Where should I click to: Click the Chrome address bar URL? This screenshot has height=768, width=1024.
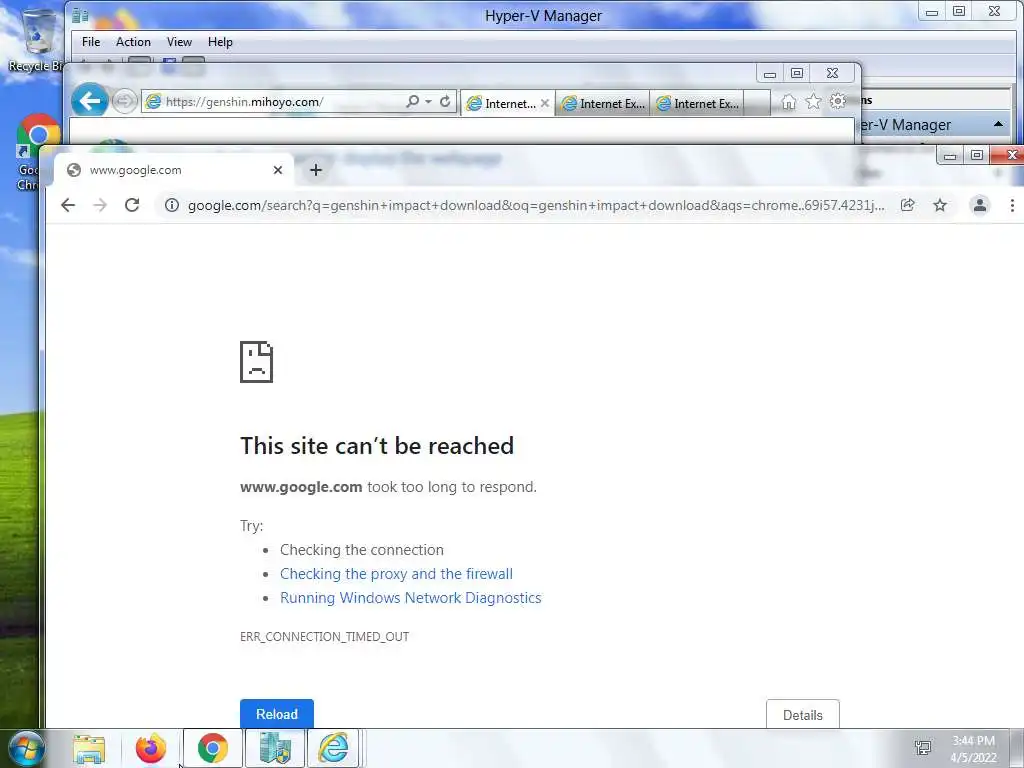click(x=536, y=205)
